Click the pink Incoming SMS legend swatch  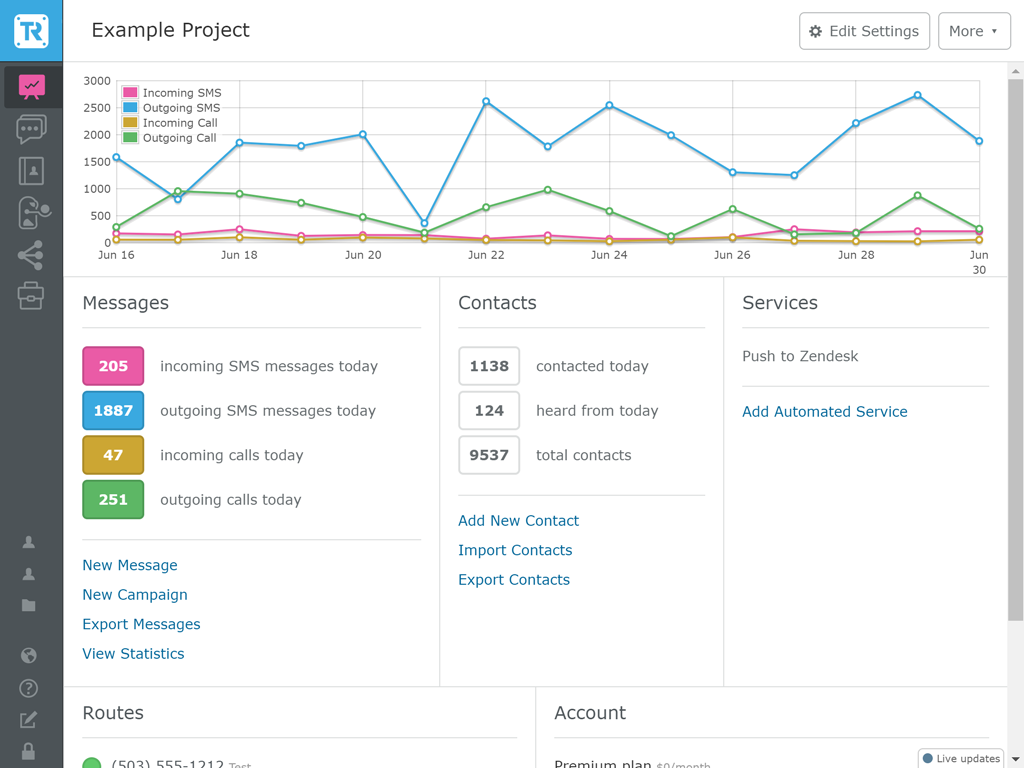pyautogui.click(x=130, y=93)
